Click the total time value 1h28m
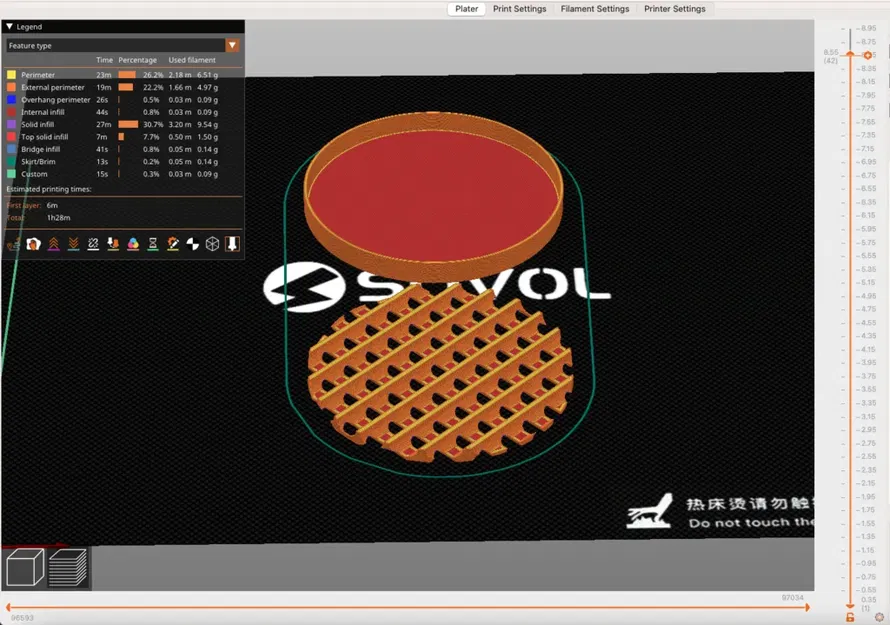 tap(58, 218)
